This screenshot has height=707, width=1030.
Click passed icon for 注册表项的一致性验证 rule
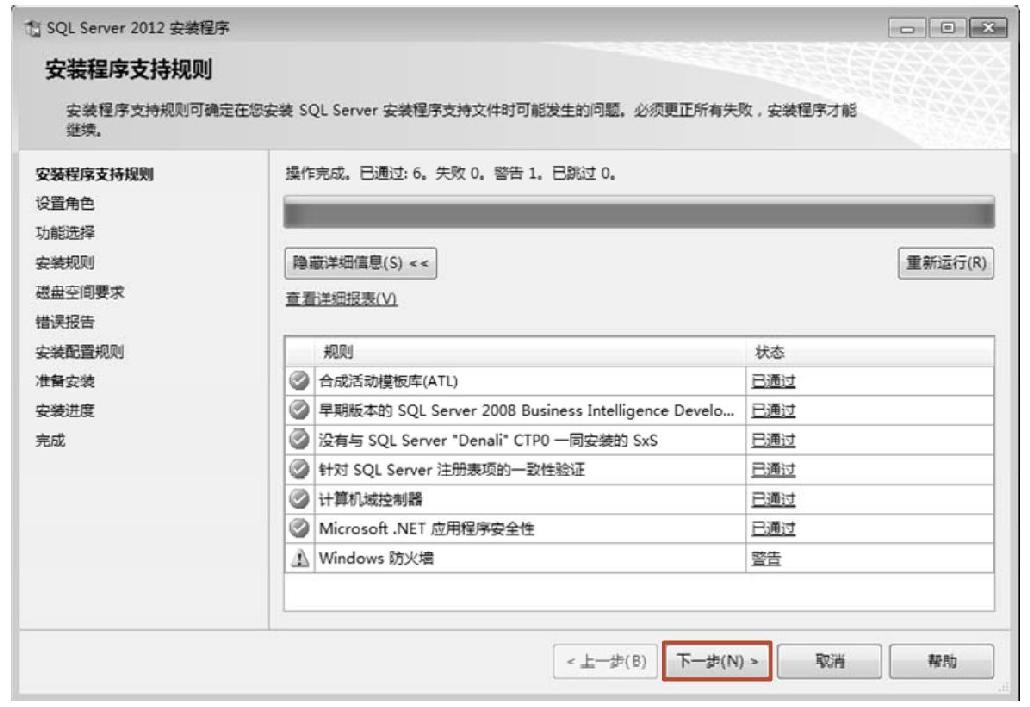[x=300, y=469]
